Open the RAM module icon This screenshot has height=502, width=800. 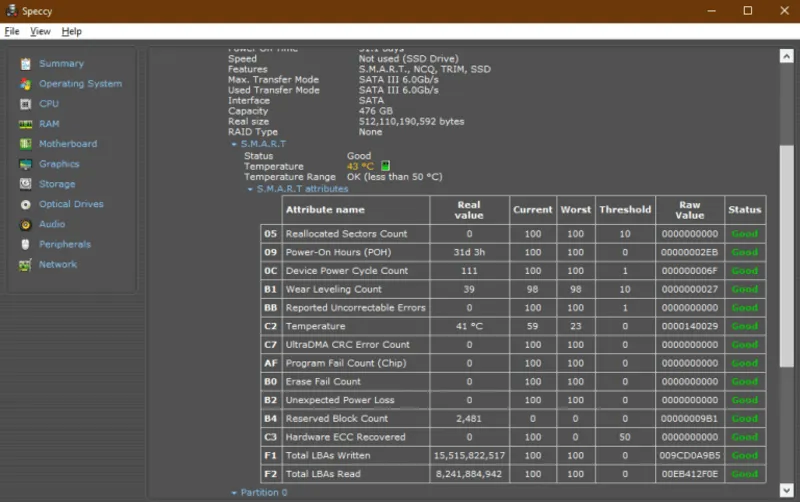pyautogui.click(x=26, y=124)
